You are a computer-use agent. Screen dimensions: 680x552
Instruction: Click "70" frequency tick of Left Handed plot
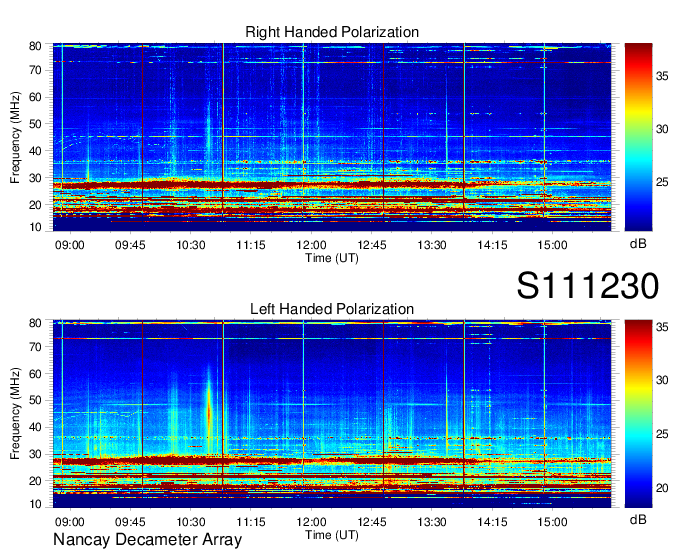click(35, 347)
